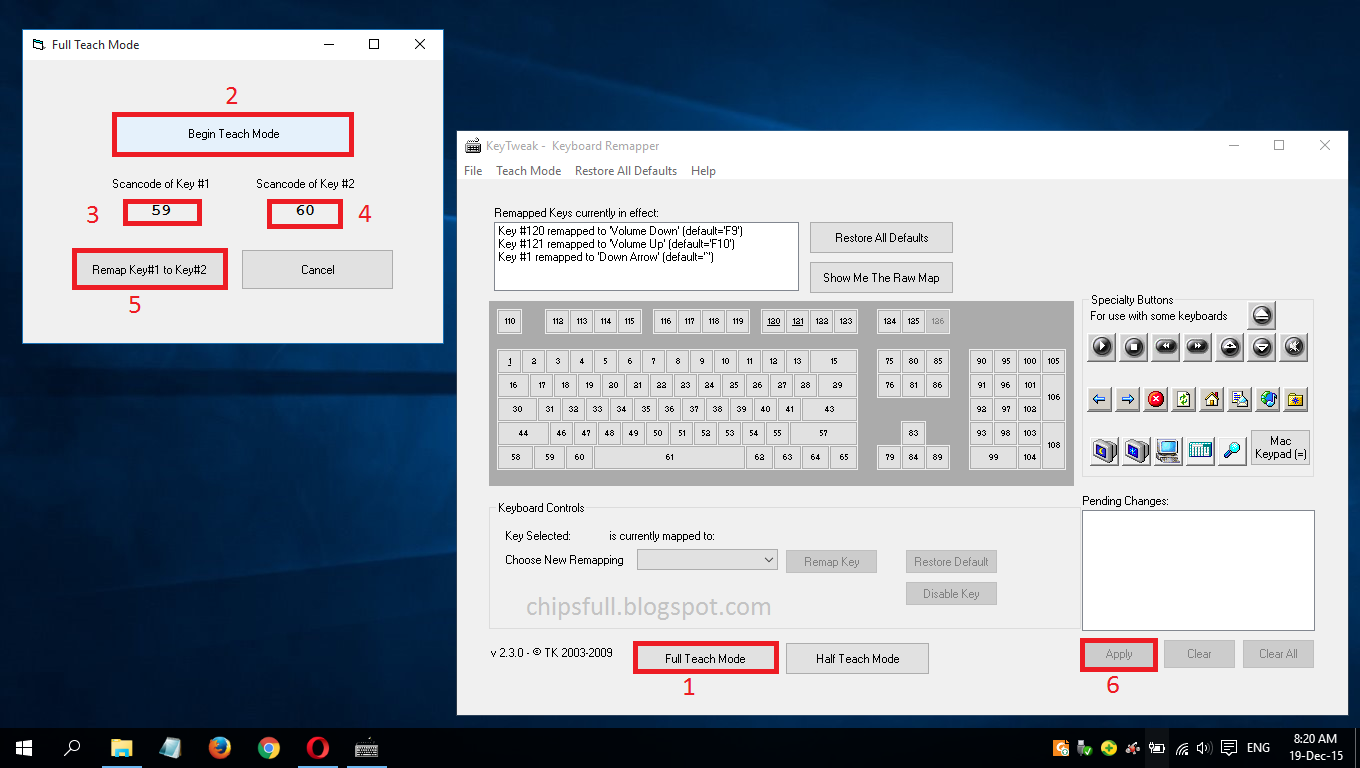
Task: Select key 83 on the keyboard layout
Action: (x=913, y=433)
